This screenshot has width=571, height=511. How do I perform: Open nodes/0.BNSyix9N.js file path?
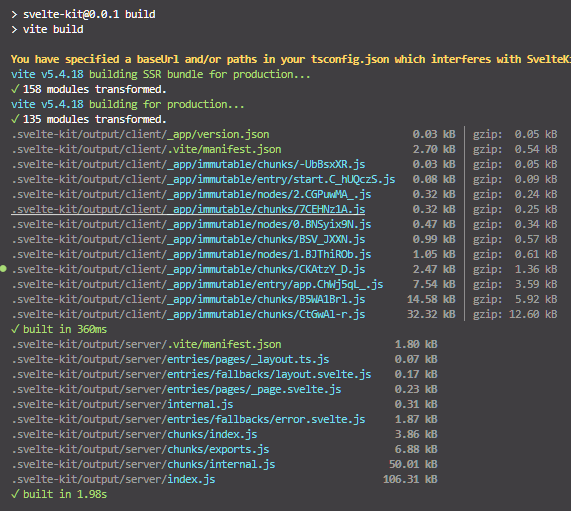point(191,224)
